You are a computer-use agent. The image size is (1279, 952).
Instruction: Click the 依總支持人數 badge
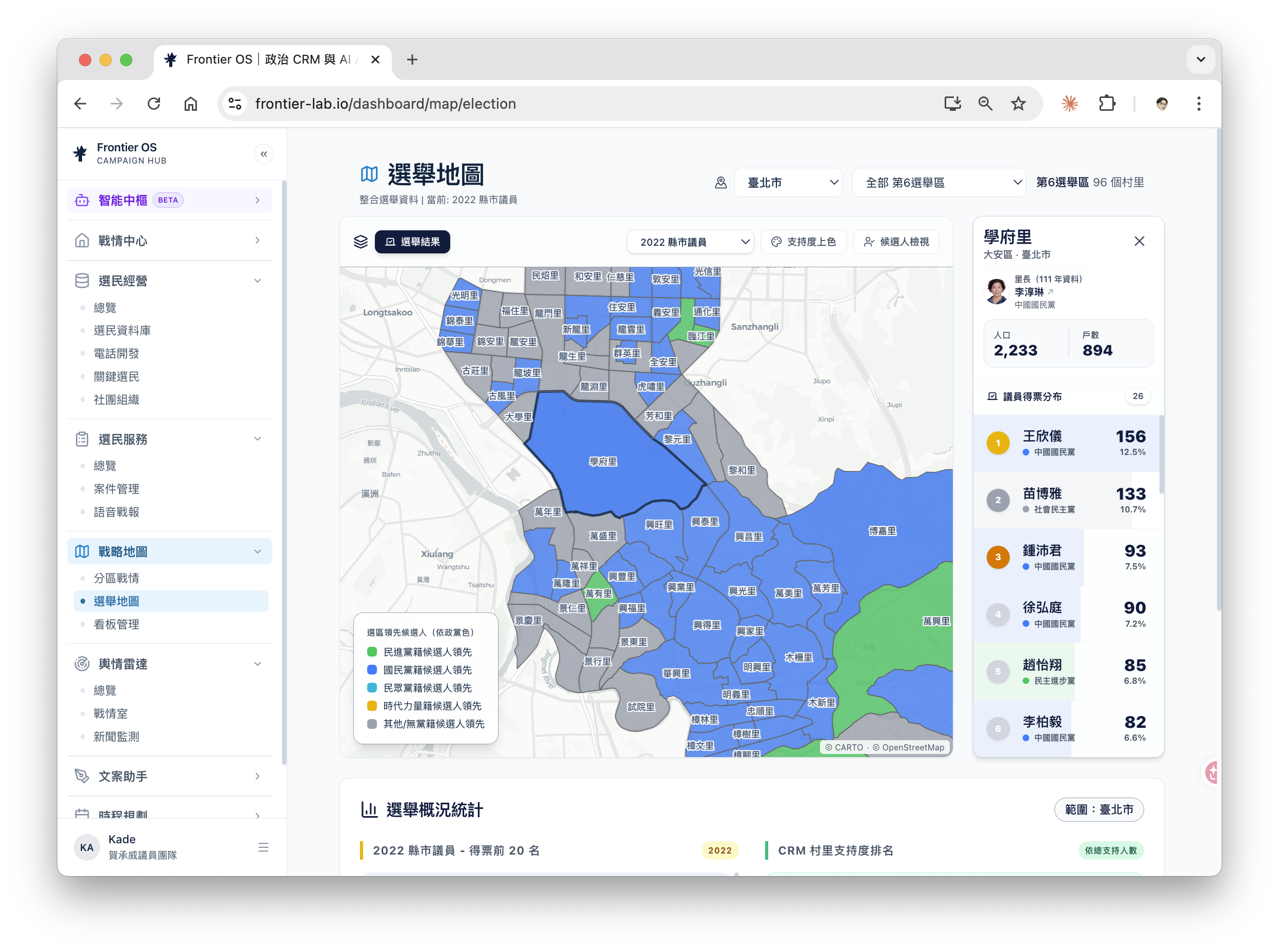[1110, 850]
